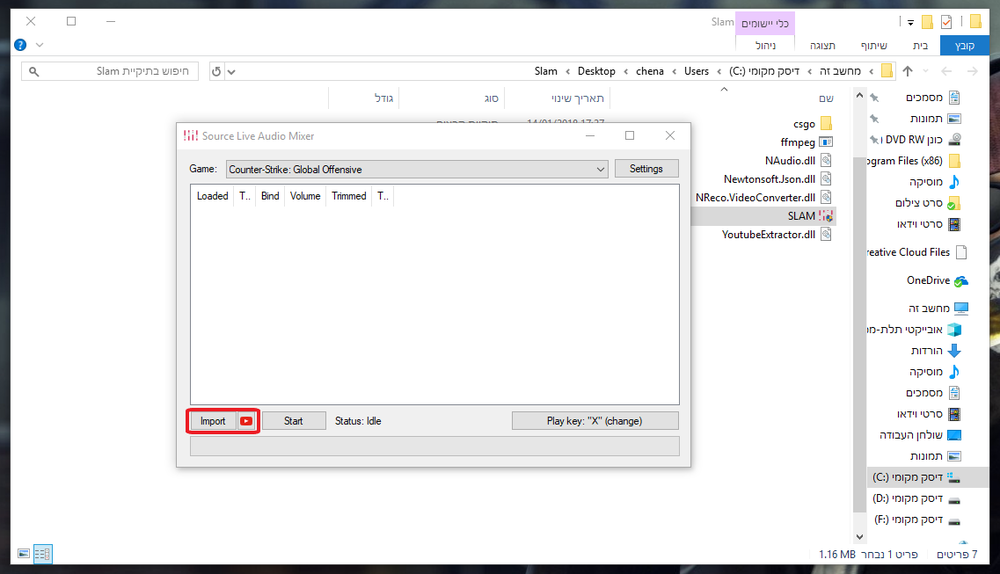Open Creative Cloud Files in sidebar
The image size is (1000, 574).
click(917, 252)
